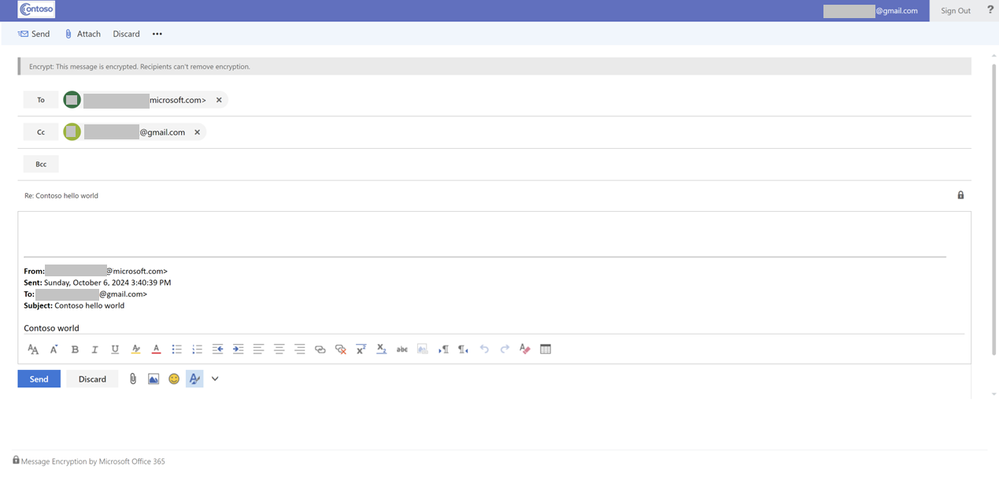Clear formatting with eraser icon
This screenshot has width=999, height=481.
click(x=525, y=349)
